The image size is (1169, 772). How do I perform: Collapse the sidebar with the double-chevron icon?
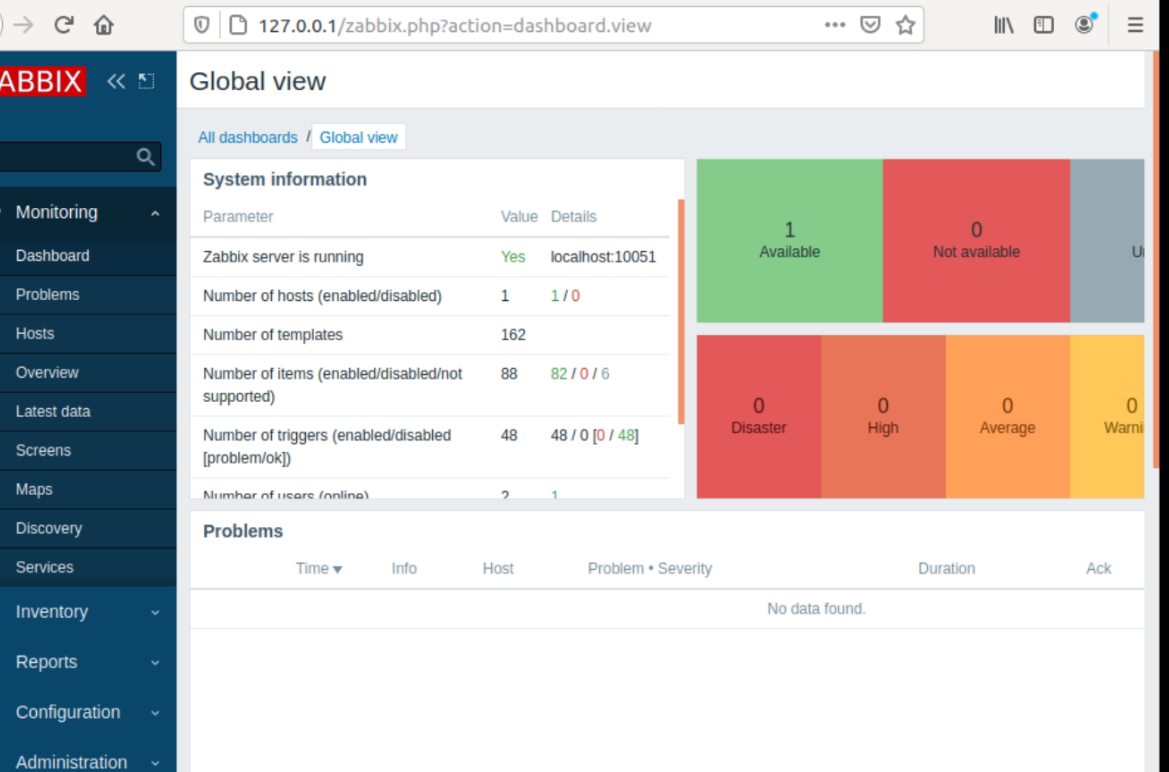click(115, 81)
